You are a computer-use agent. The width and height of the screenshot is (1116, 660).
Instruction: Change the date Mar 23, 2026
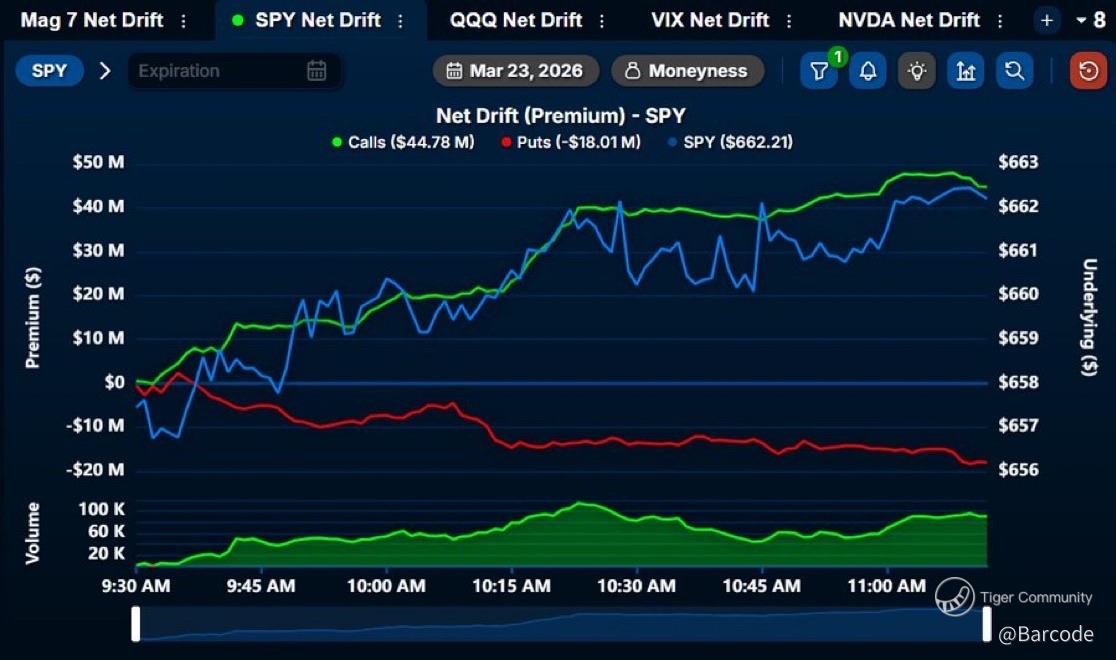[515, 70]
